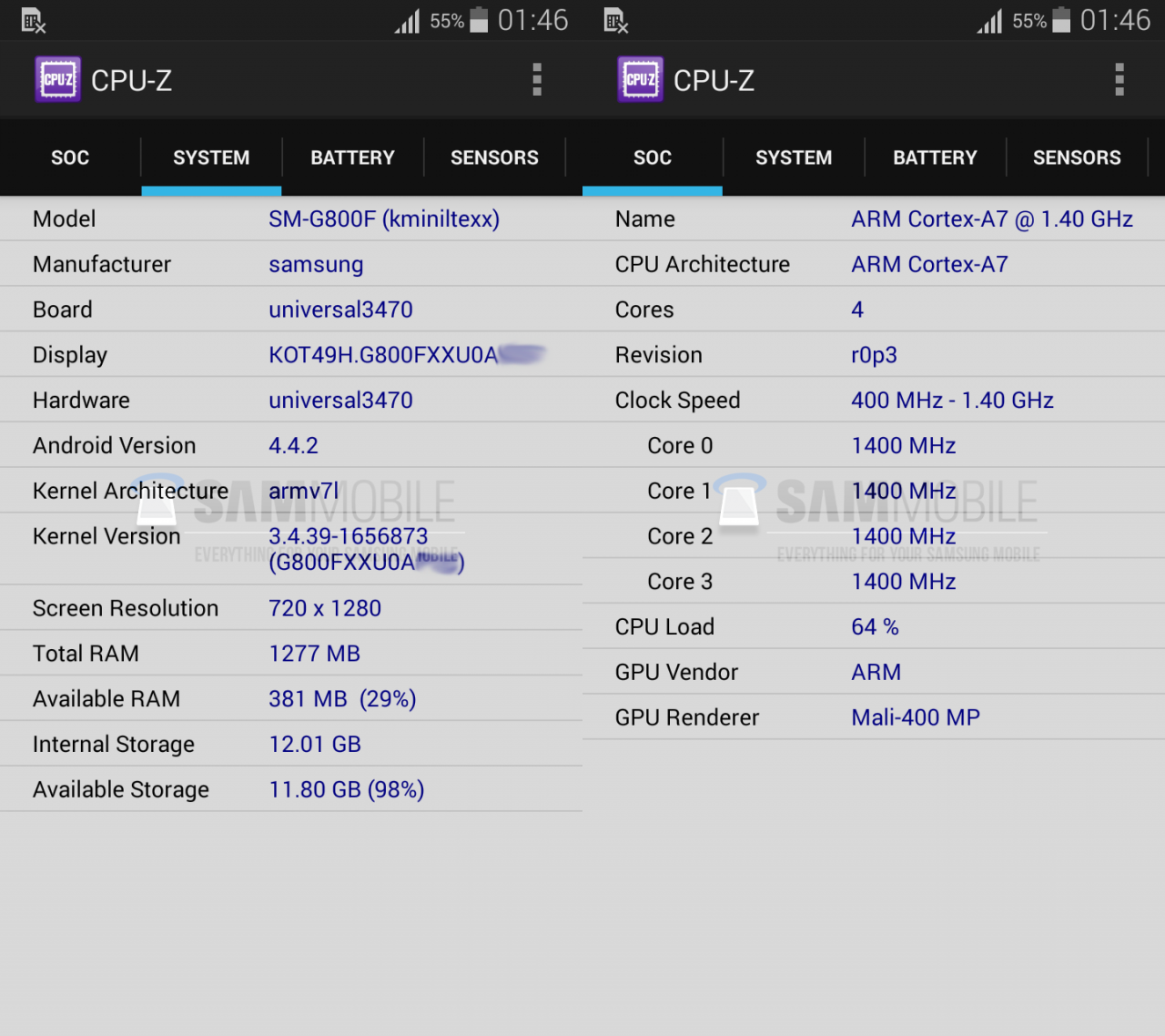Screen dimensions: 1165x1036
Task: Tap notification icon in right status bar
Action: [x=616, y=21]
